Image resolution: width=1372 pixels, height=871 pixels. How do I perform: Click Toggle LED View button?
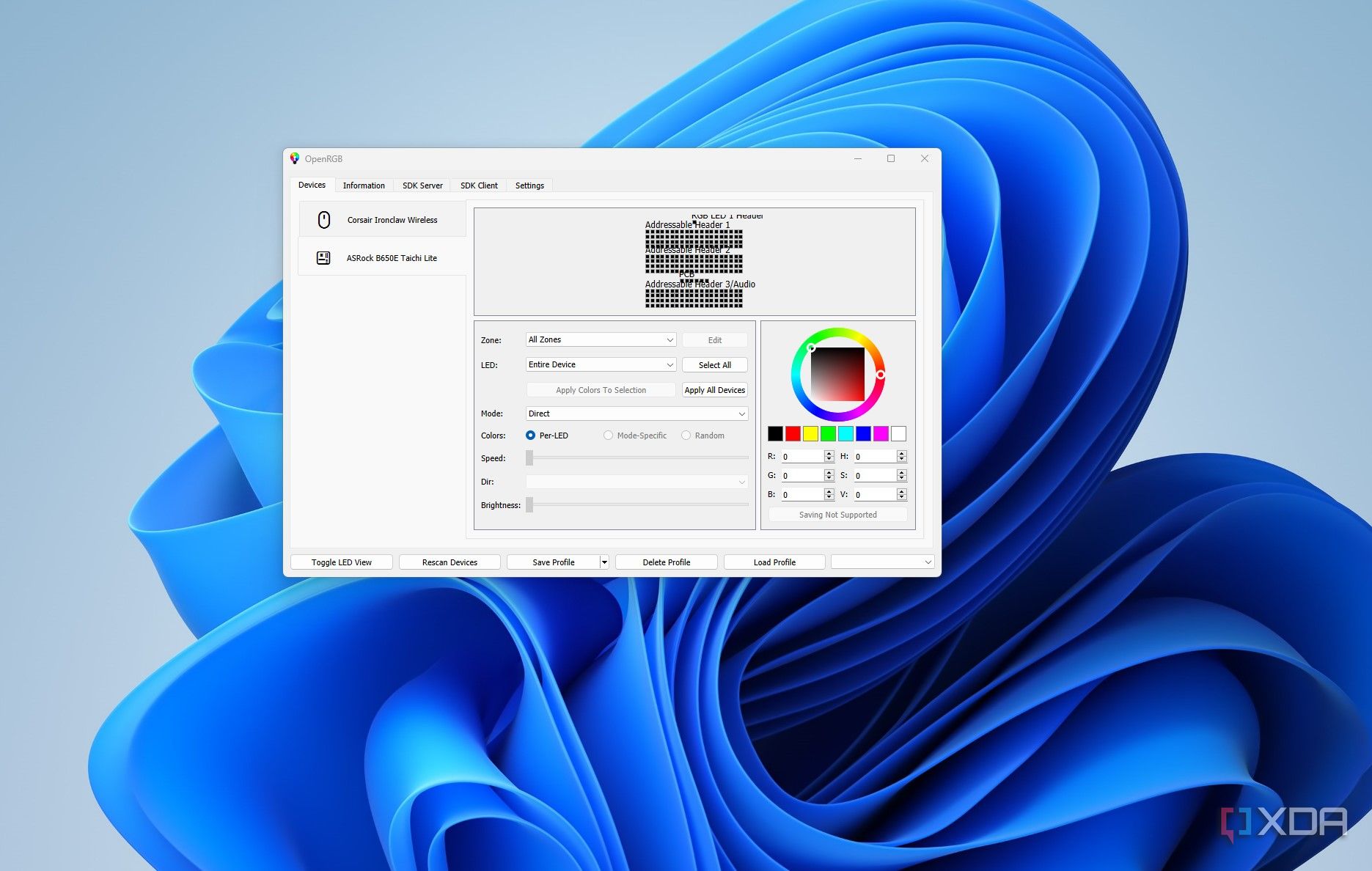click(342, 562)
